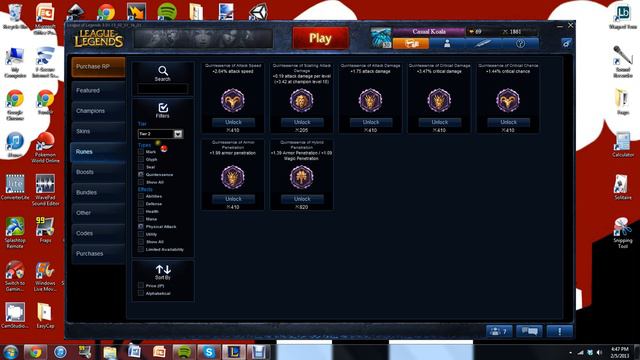640x360 pixels.
Task: Uncheck the Physical Attack effect filter
Action: (141, 226)
